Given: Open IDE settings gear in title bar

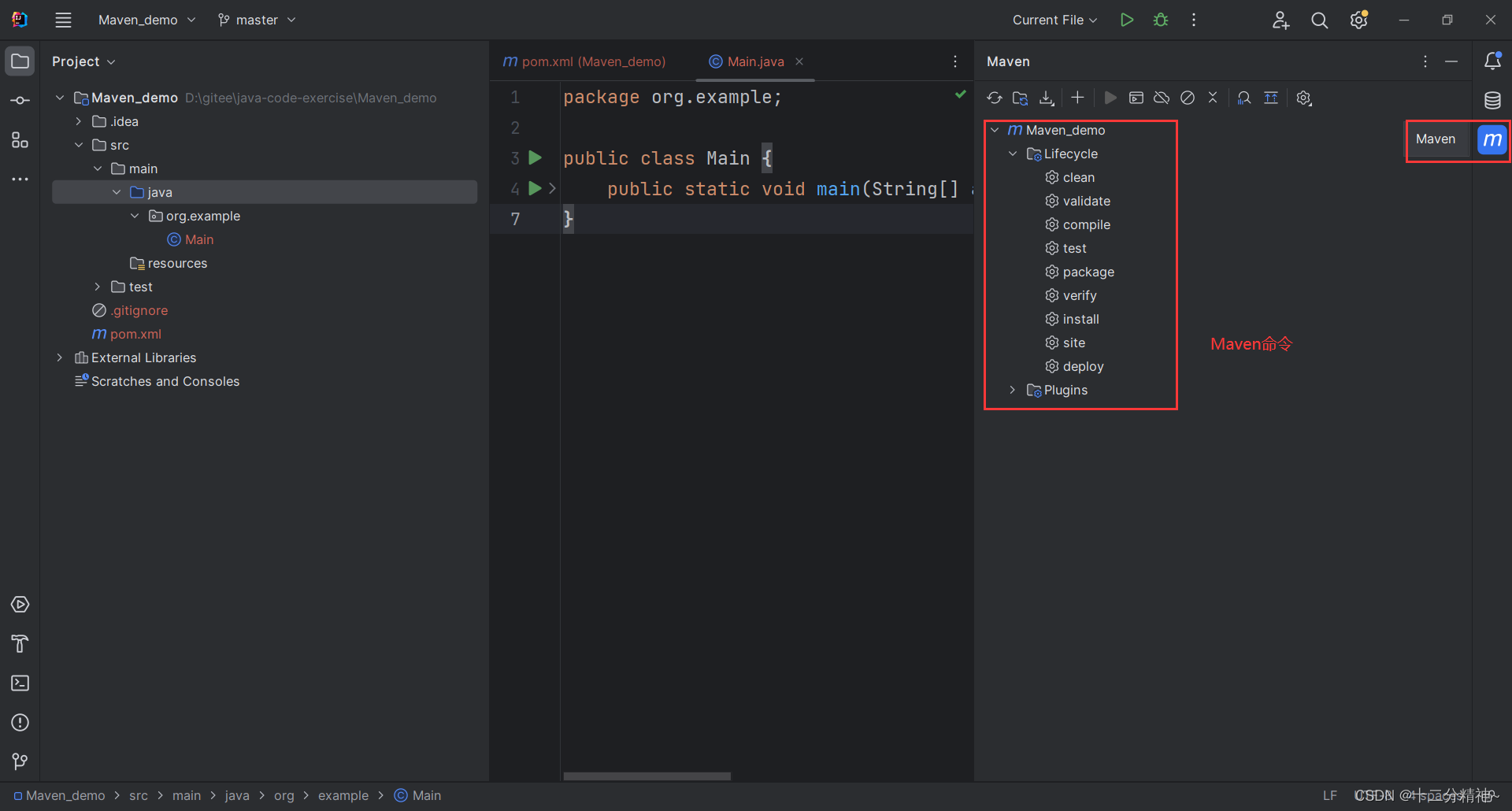Looking at the screenshot, I should (1359, 20).
